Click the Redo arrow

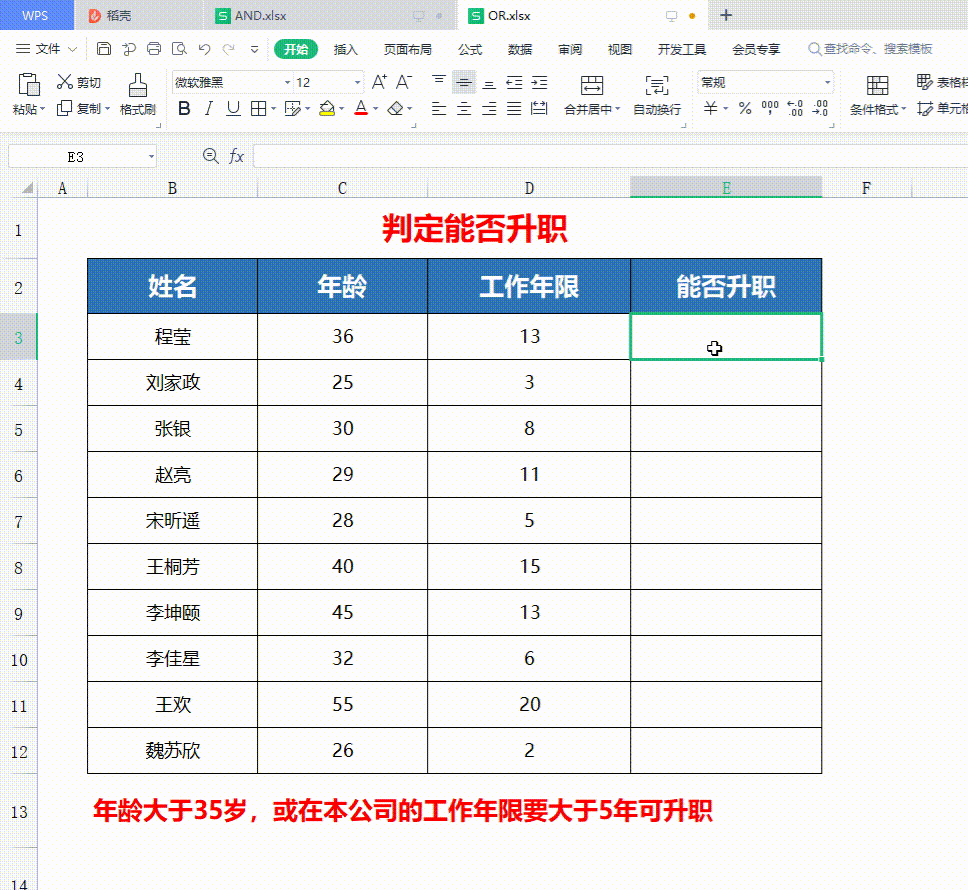click(229, 49)
